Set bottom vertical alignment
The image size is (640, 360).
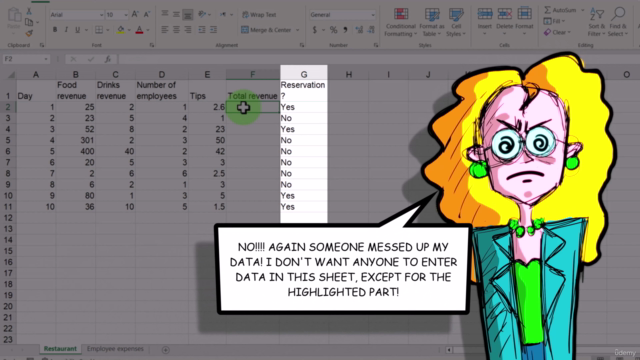click(188, 15)
